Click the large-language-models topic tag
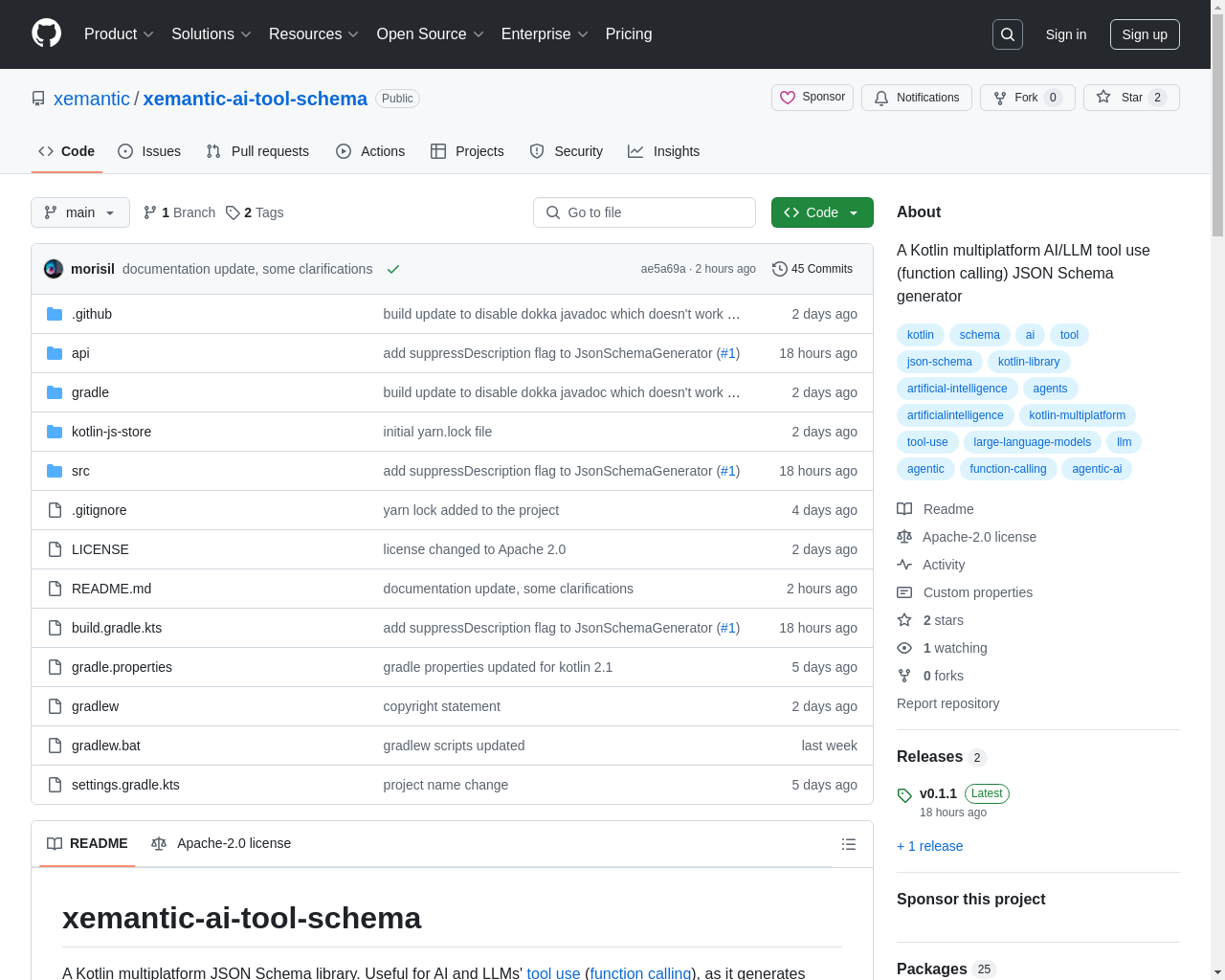The width and height of the screenshot is (1225, 980). click(1032, 442)
